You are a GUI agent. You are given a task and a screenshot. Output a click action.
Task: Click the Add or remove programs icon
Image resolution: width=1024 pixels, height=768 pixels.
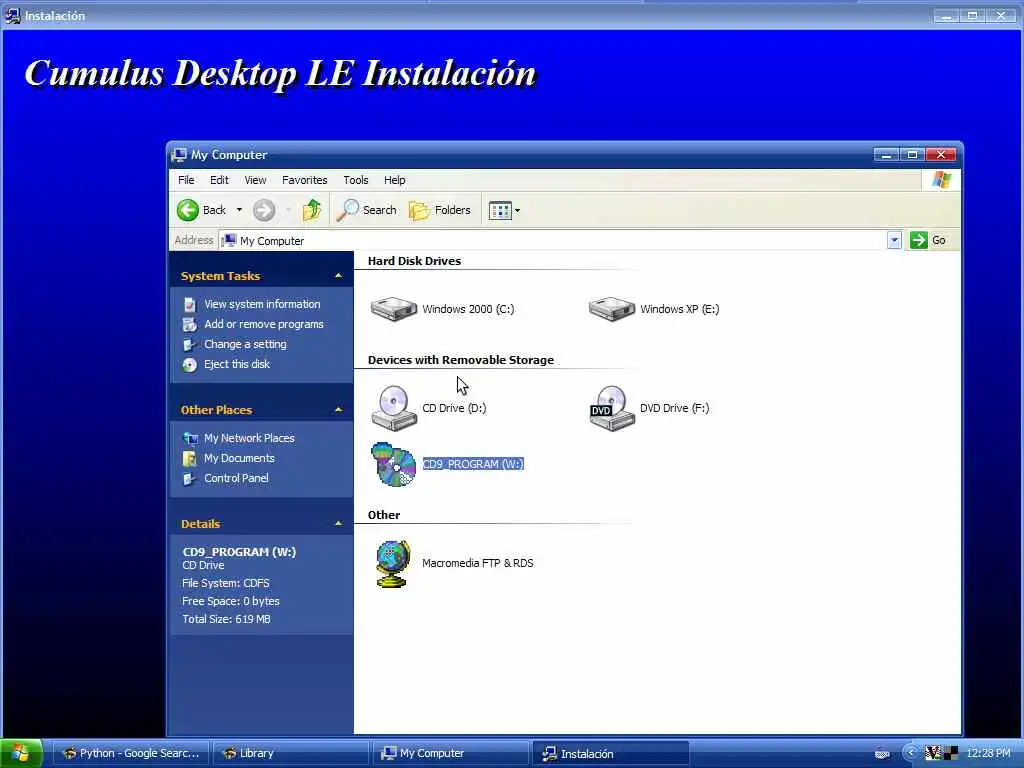pos(189,325)
